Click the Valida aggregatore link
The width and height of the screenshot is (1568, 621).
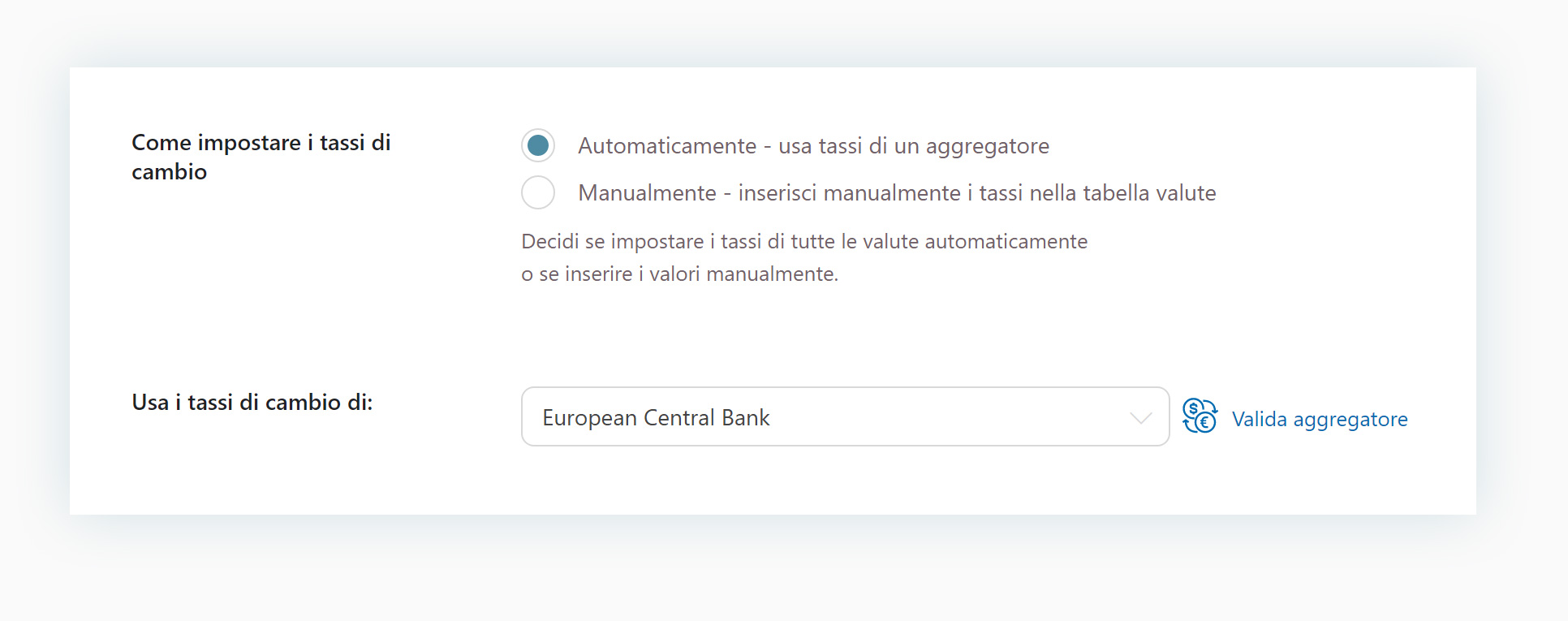click(1320, 419)
